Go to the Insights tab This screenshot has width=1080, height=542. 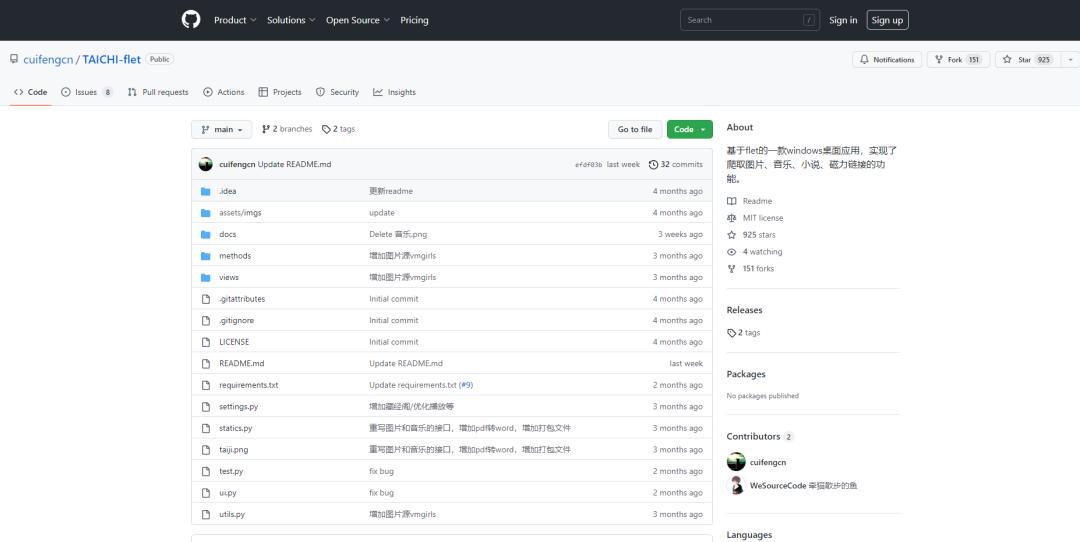click(x=394, y=92)
